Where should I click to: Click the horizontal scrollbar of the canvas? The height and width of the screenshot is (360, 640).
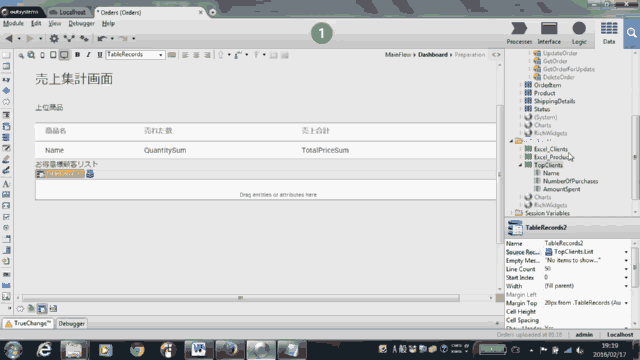click(241, 298)
